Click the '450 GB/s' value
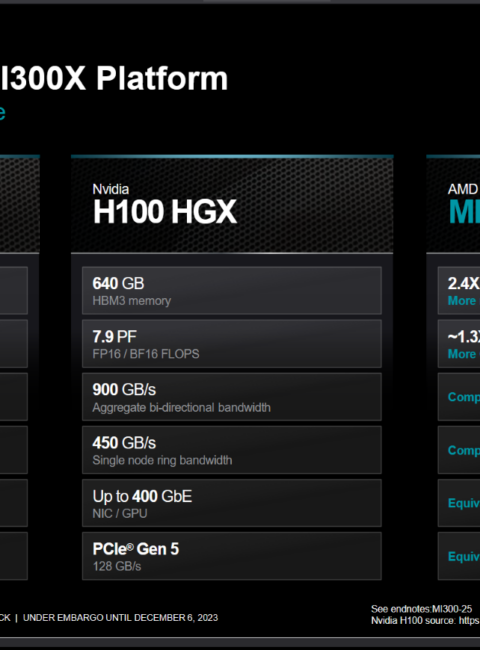The width and height of the screenshot is (480, 650). [x=124, y=443]
